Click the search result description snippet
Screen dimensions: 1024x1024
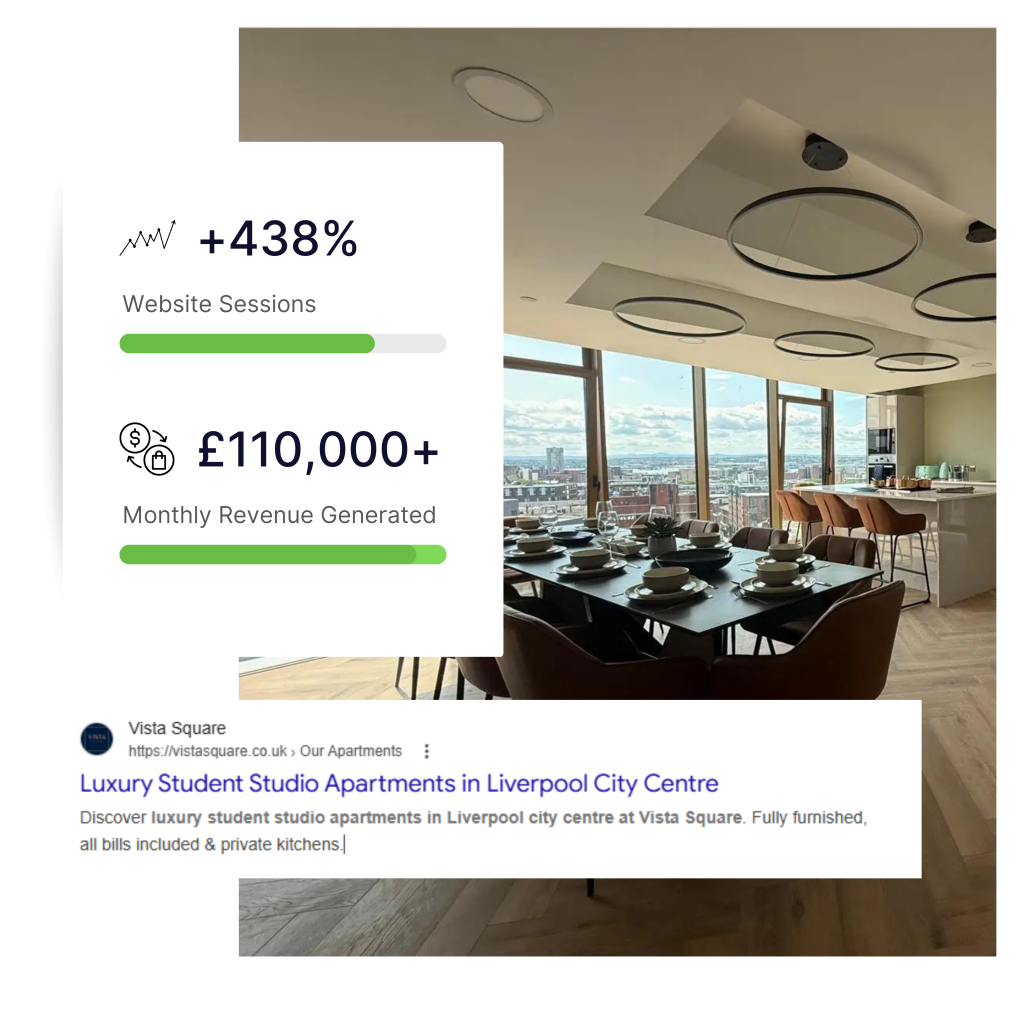pos(473,831)
